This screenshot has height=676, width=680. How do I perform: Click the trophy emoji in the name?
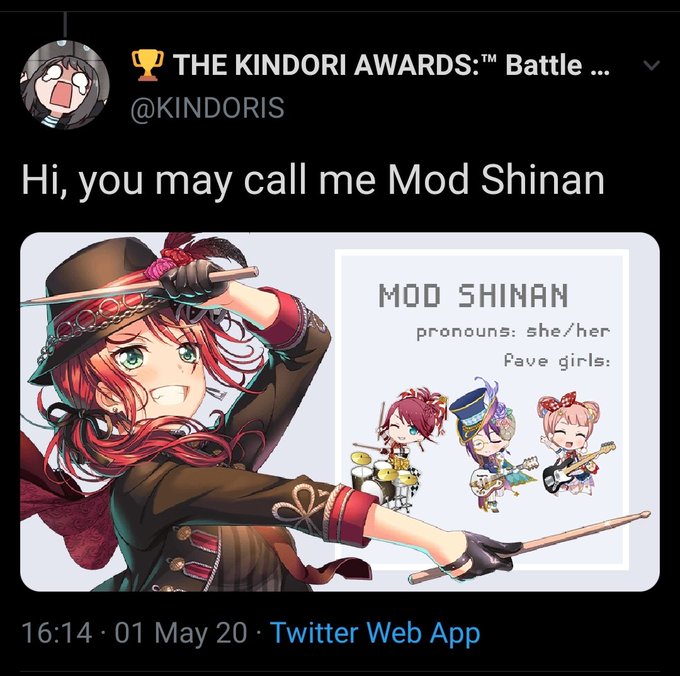(x=147, y=65)
